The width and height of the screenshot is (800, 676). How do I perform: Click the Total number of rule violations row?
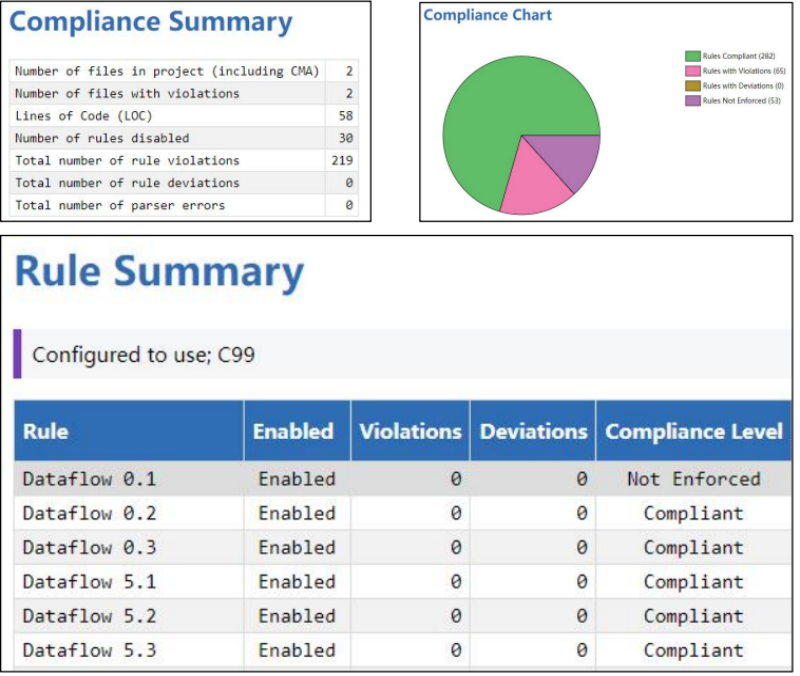[127, 160]
